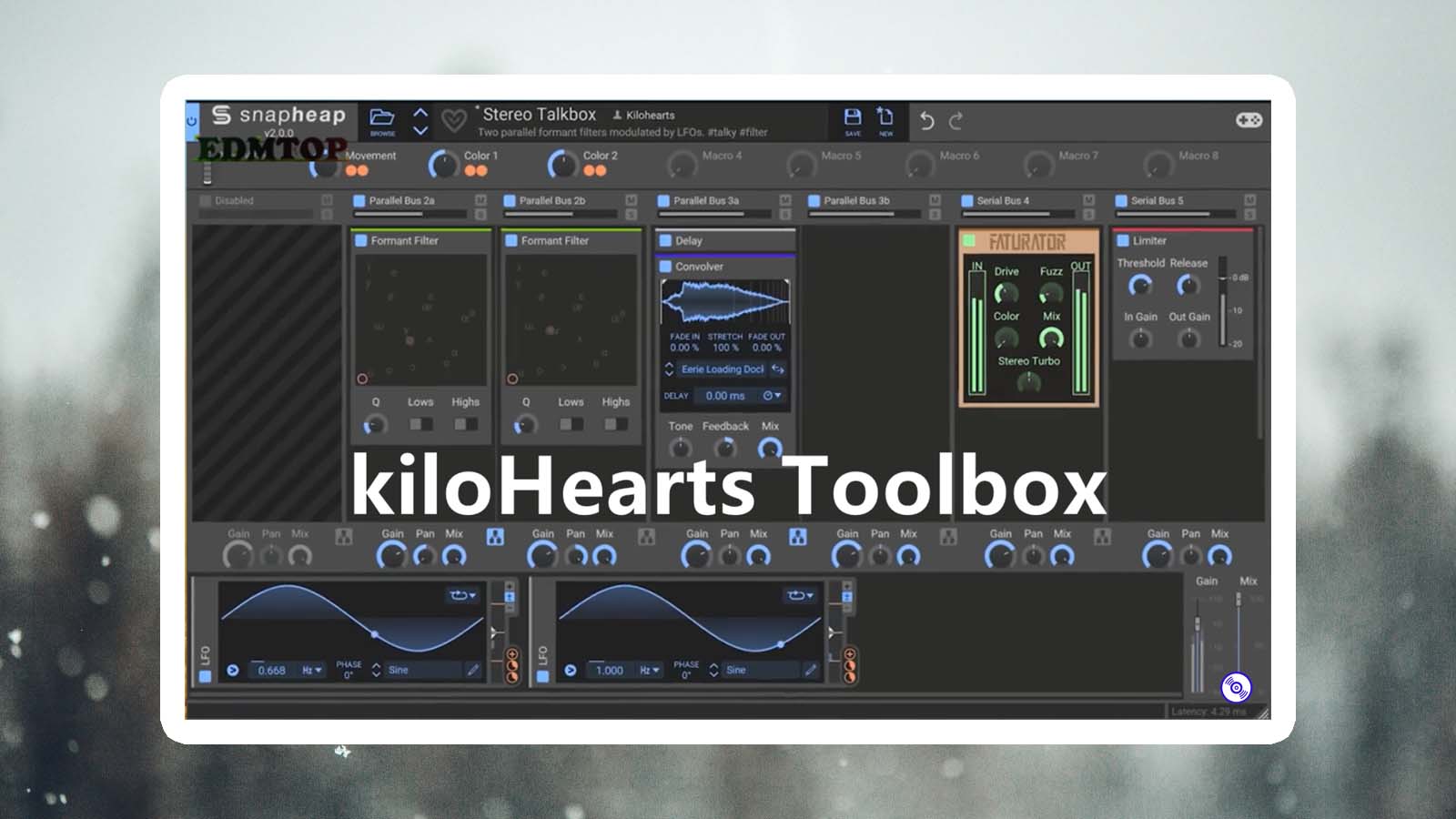This screenshot has height=819, width=1456.
Task: Click the first LFO play arrow icon
Action: 233,670
